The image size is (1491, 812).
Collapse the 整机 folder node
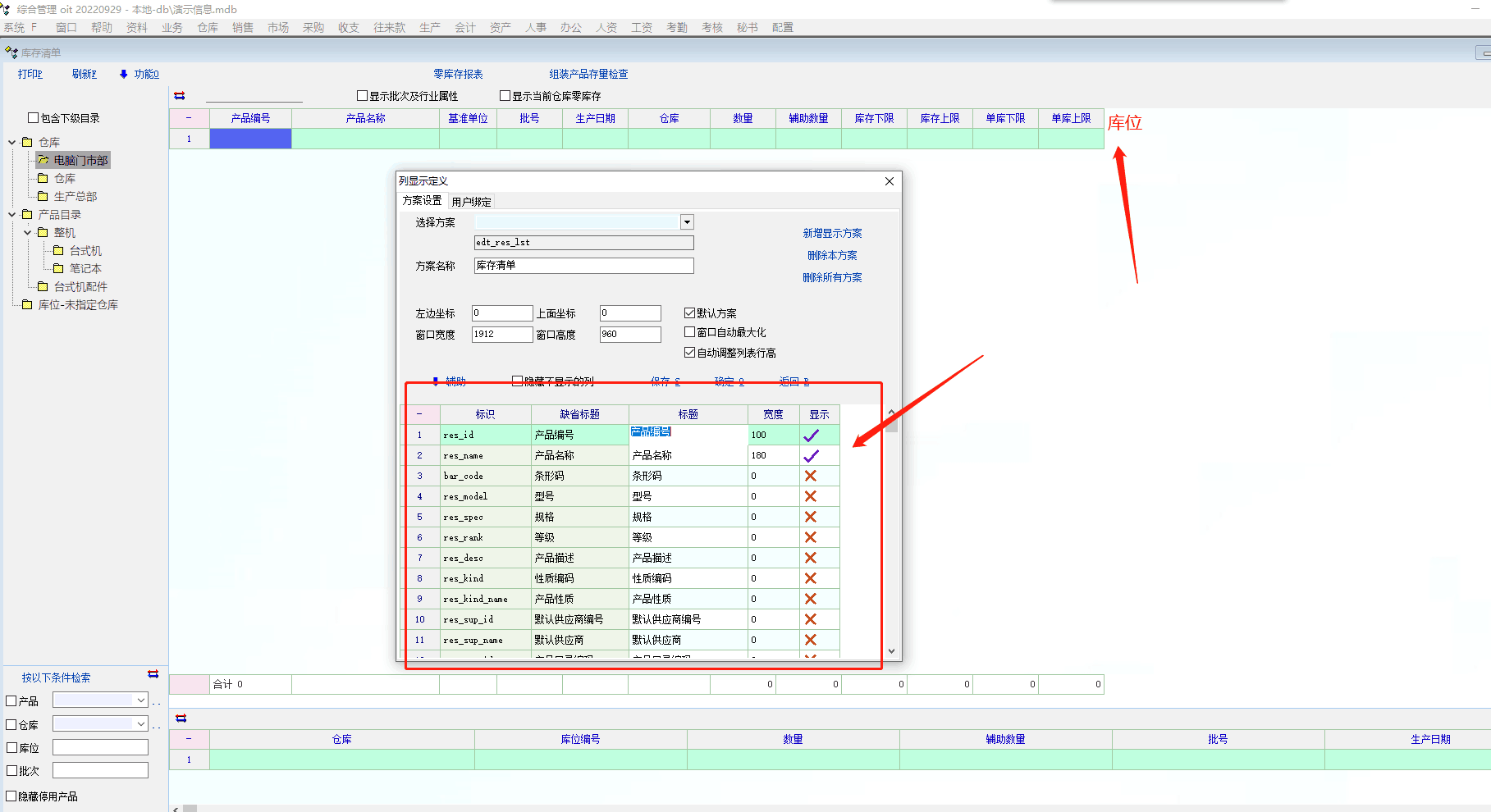click(x=28, y=233)
